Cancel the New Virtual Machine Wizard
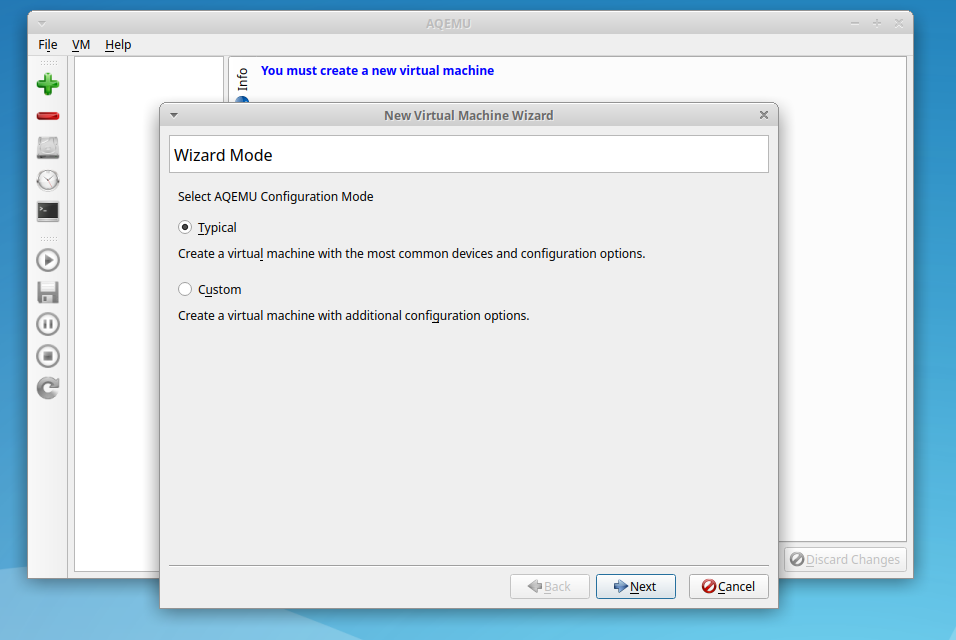Image resolution: width=956 pixels, height=640 pixels. point(729,586)
